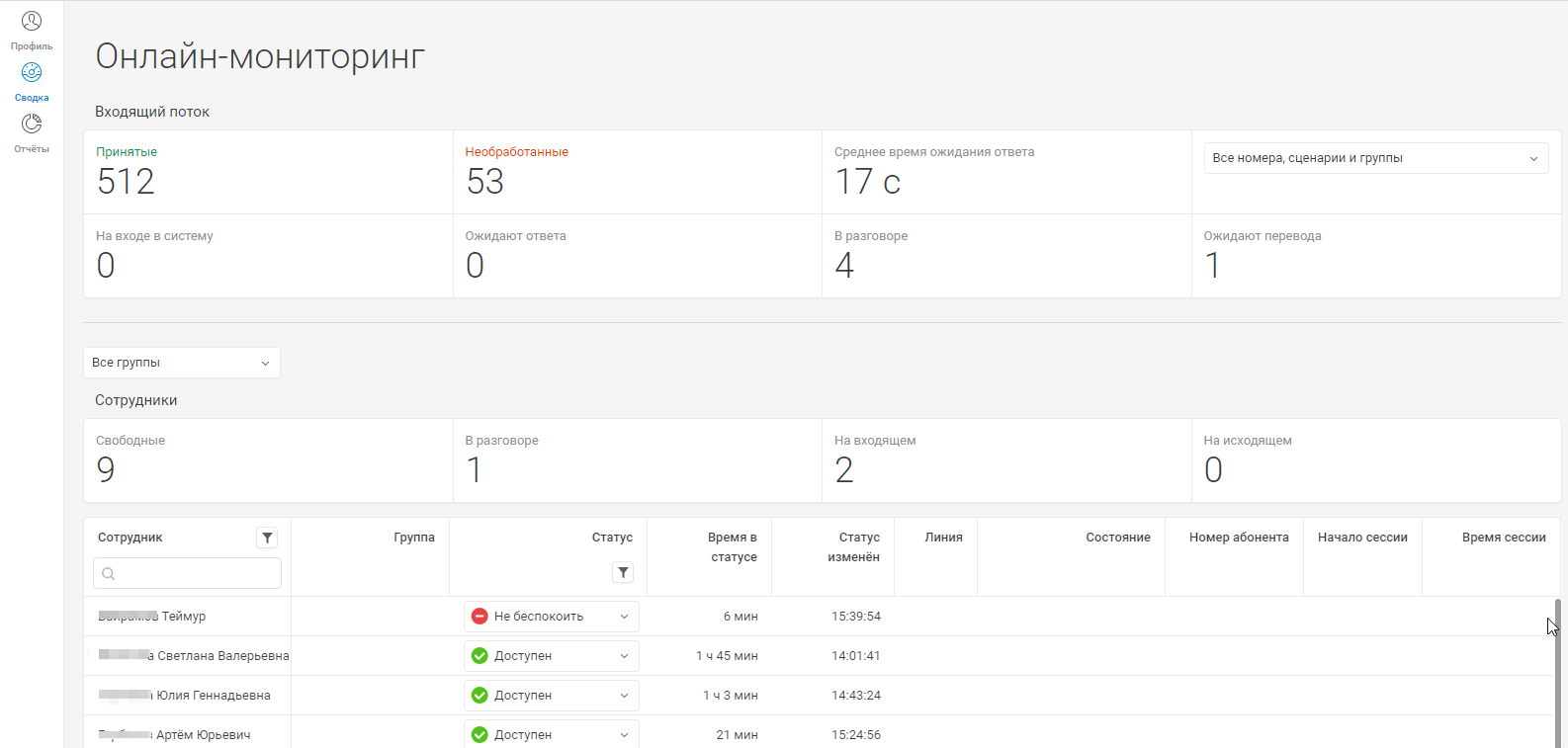Screen dimensions: 1568x748
Task: Click the Начало сессии column header
Action: (x=1361, y=538)
